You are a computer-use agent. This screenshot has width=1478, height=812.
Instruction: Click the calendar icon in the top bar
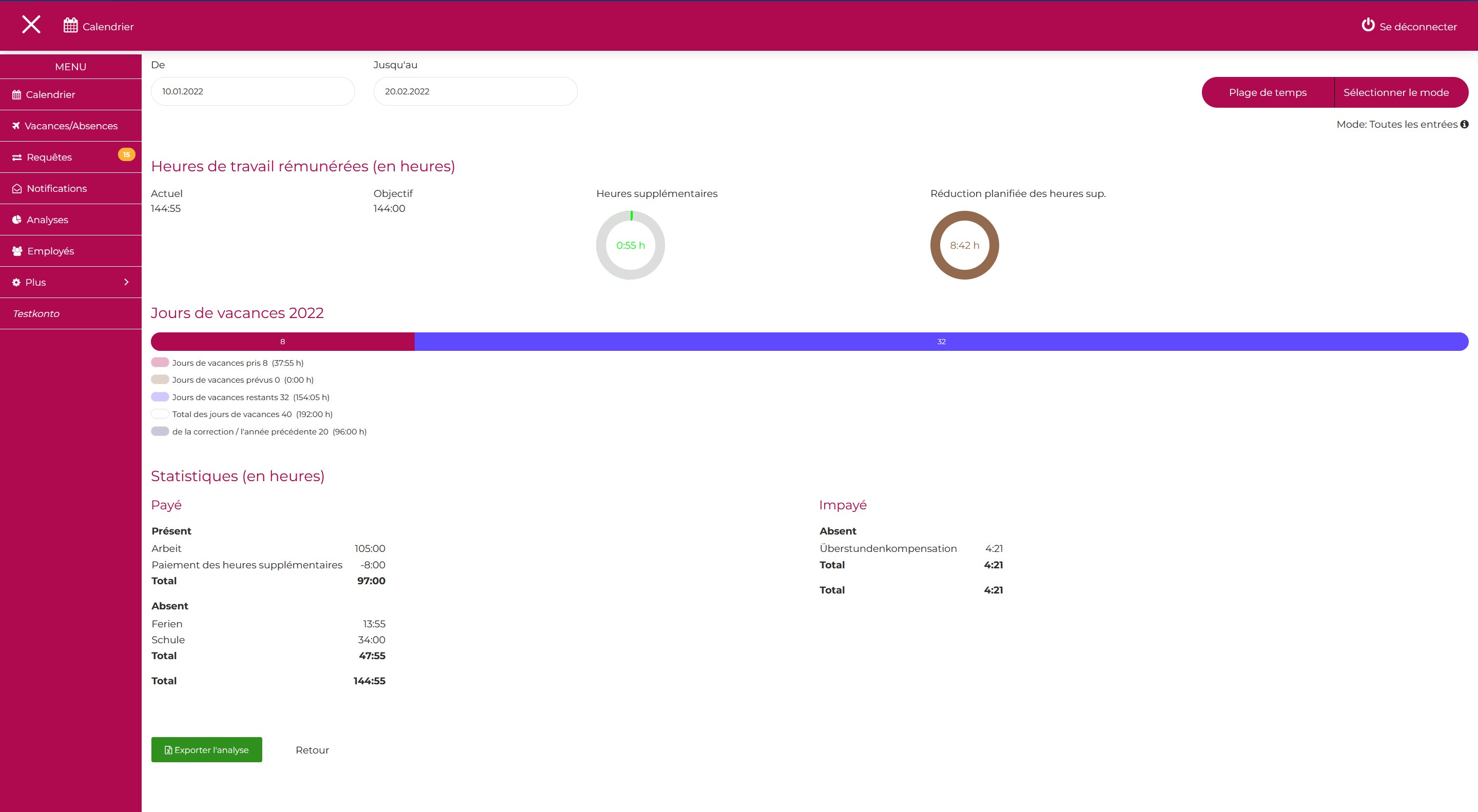(71, 25)
